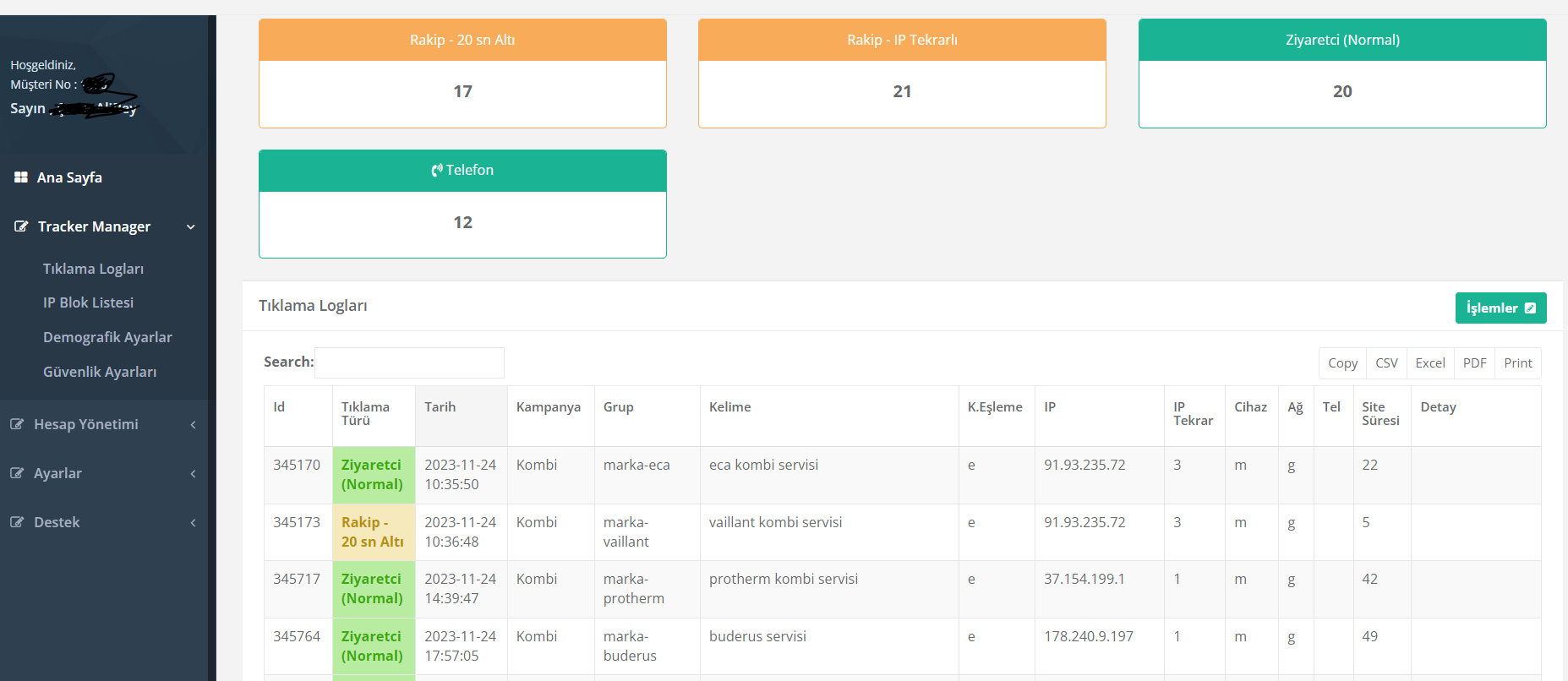
Task: Select the Ziyaretci (Normal) card header
Action: (1342, 40)
